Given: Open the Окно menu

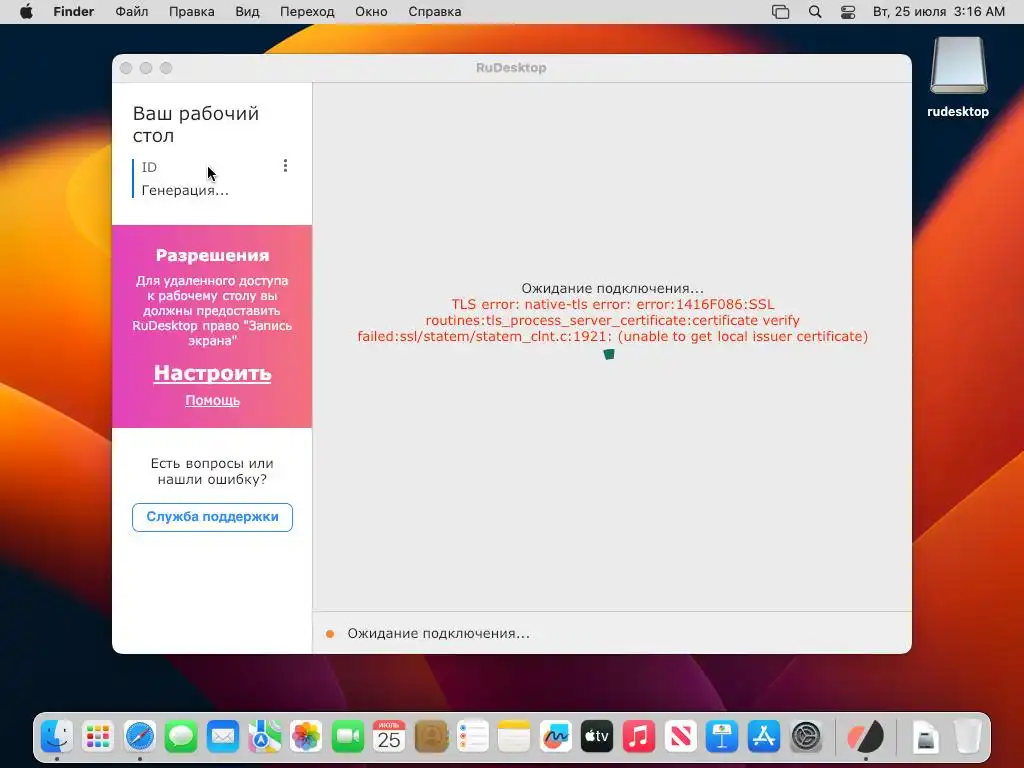Looking at the screenshot, I should point(371,12).
